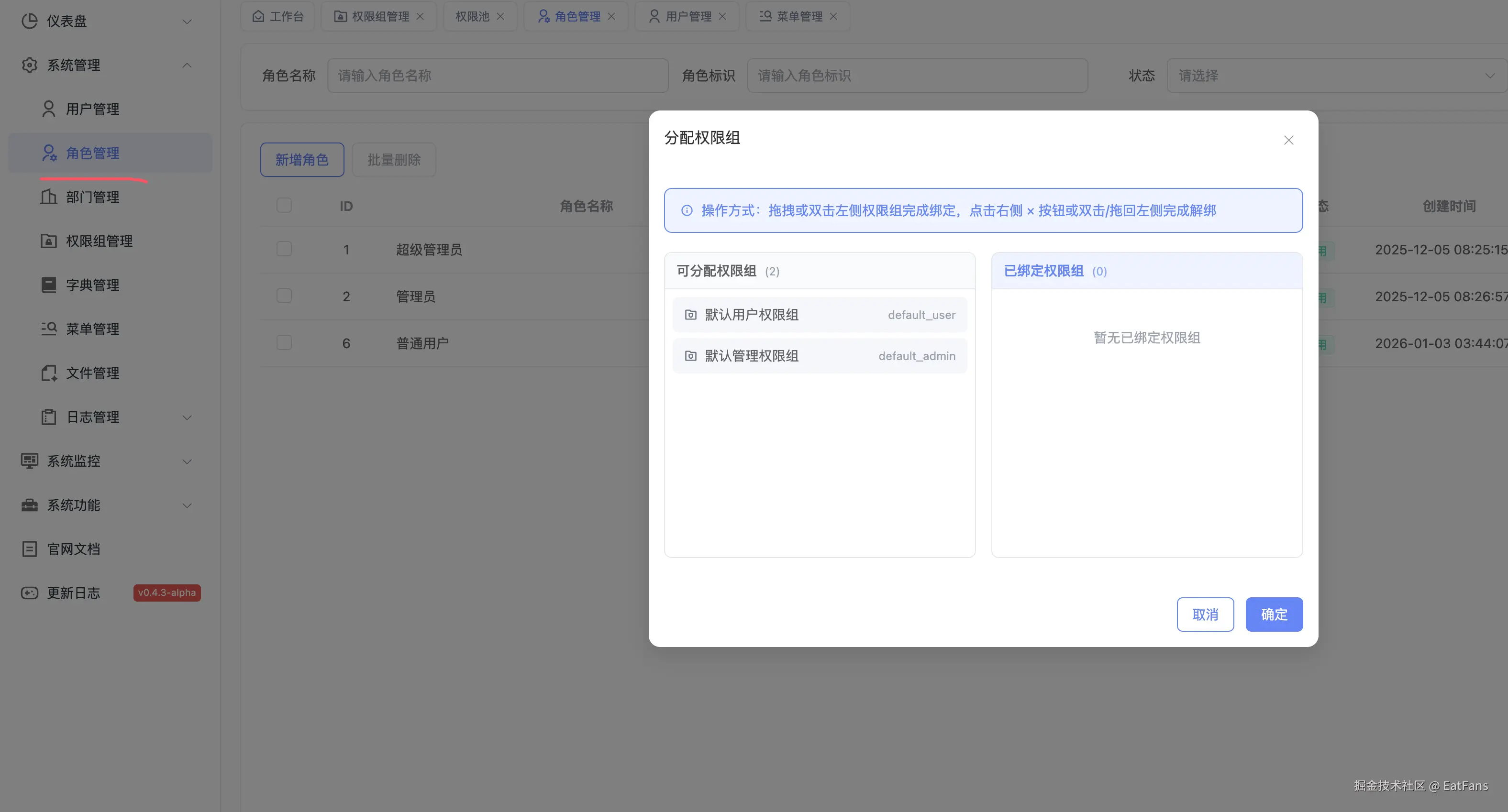Expand the 日志管理 submenu
1508x812 pixels.
pos(187,417)
